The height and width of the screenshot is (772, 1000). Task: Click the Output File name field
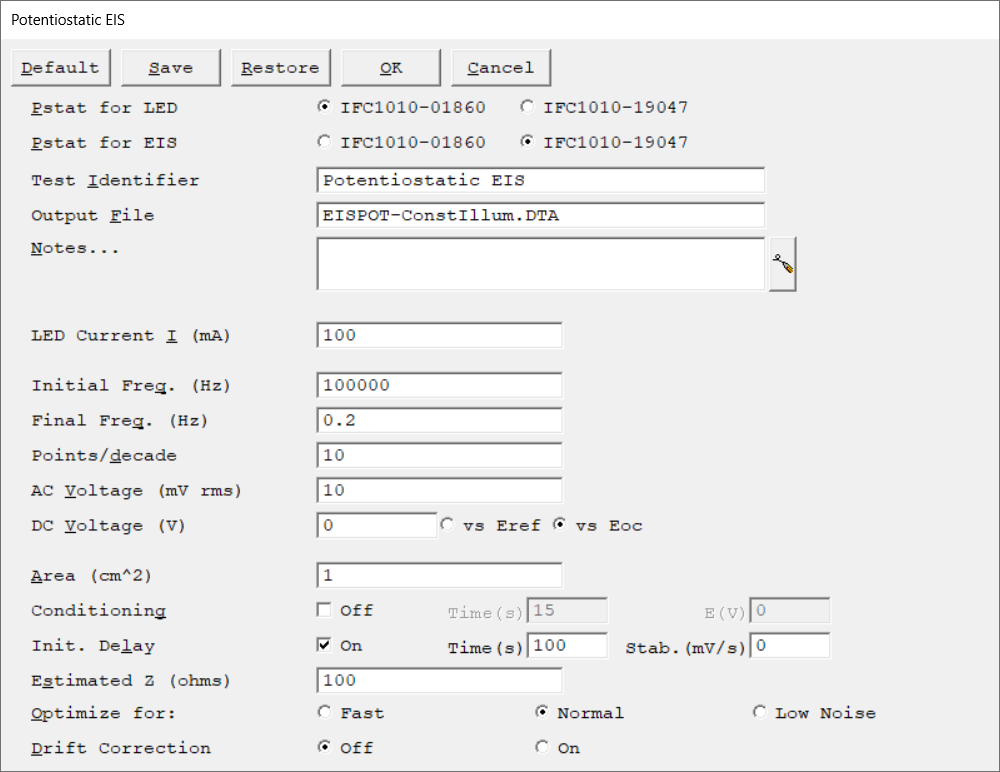540,215
